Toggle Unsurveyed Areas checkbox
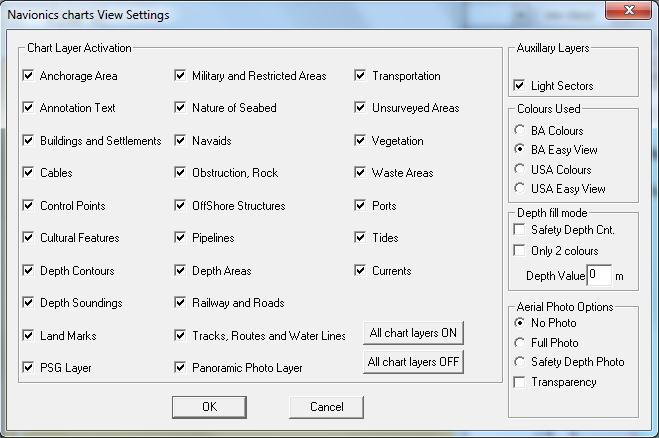659x438 pixels. pos(360,108)
